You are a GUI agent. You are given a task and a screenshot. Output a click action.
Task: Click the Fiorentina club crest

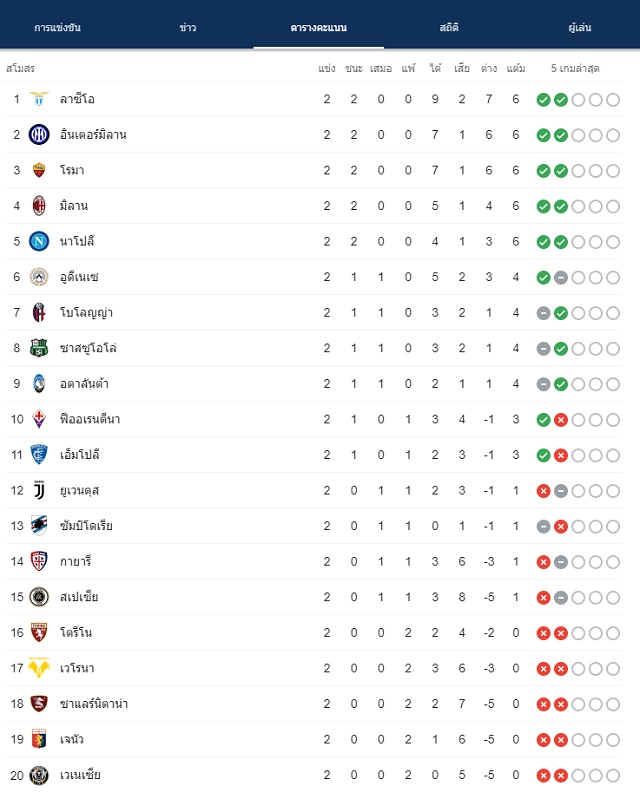click(39, 419)
